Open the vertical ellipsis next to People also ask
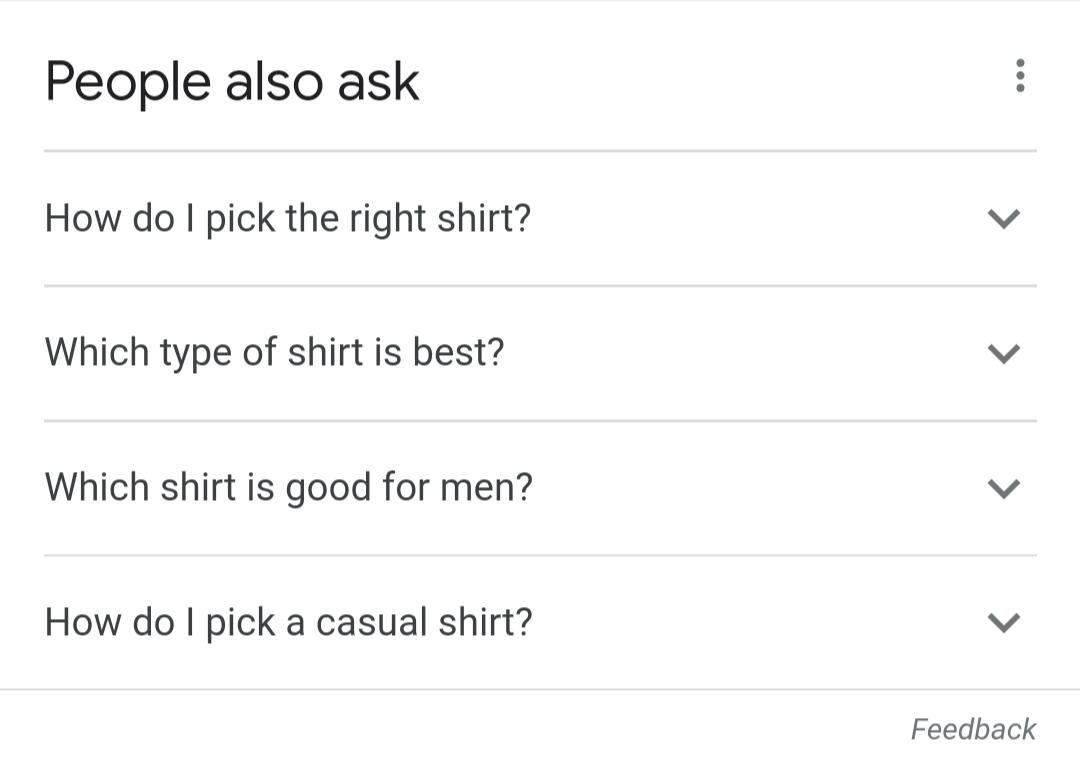Screen dimensions: 1080x767 pos(1019,76)
